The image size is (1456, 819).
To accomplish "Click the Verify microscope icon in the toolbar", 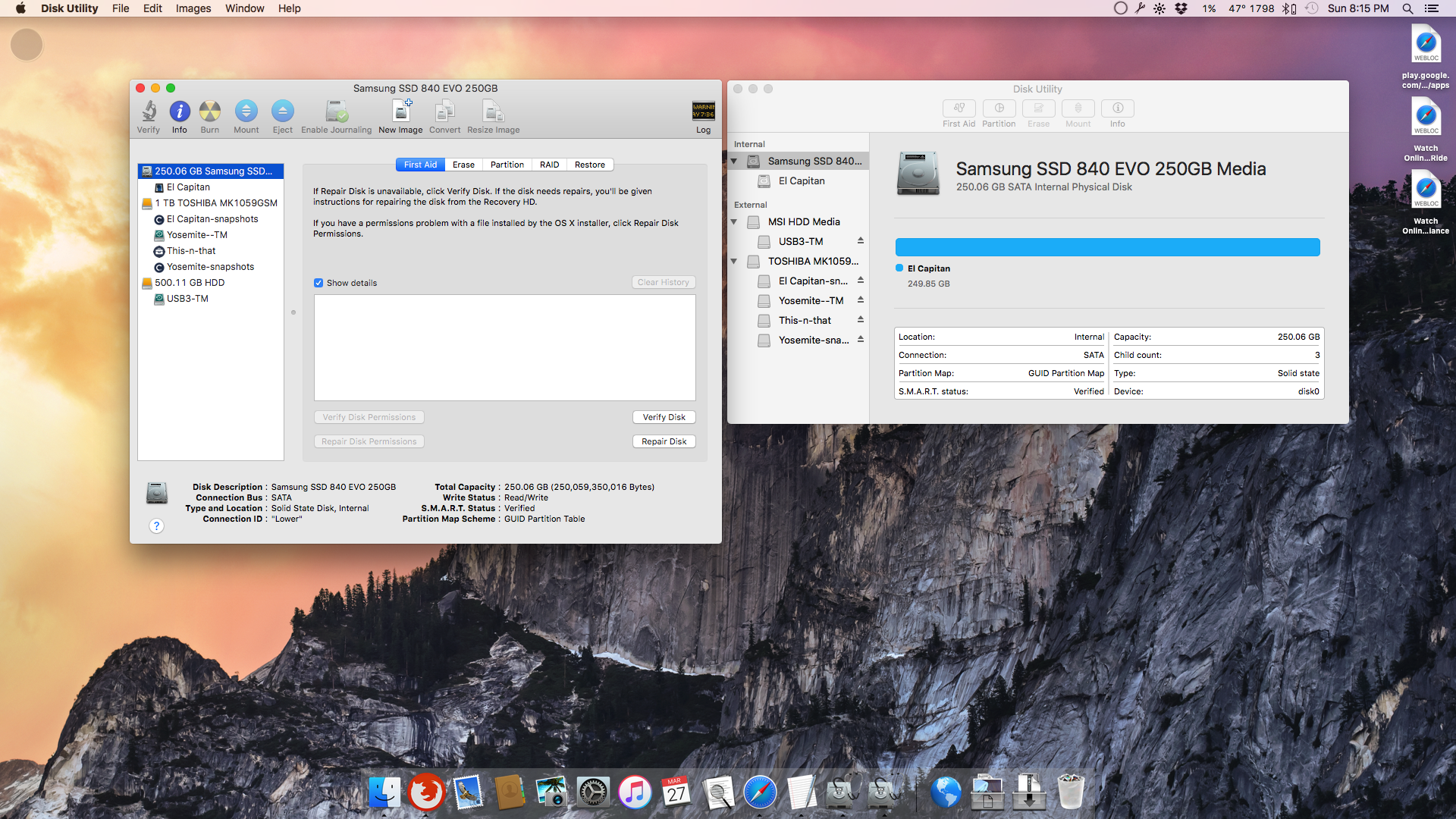I will click(x=149, y=111).
